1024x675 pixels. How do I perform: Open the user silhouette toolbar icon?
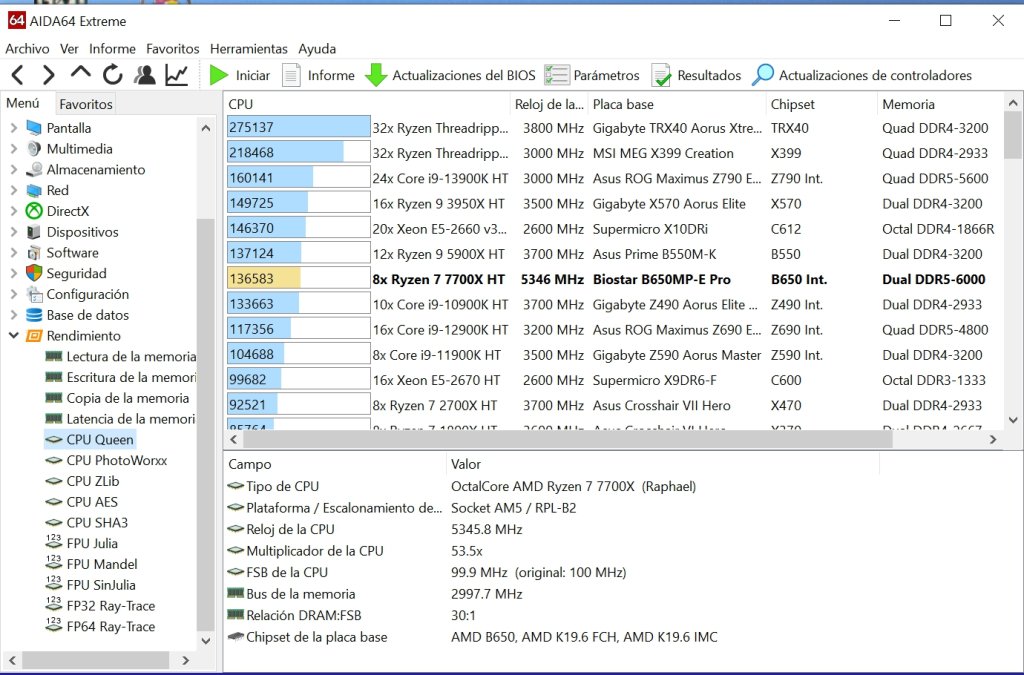144,75
